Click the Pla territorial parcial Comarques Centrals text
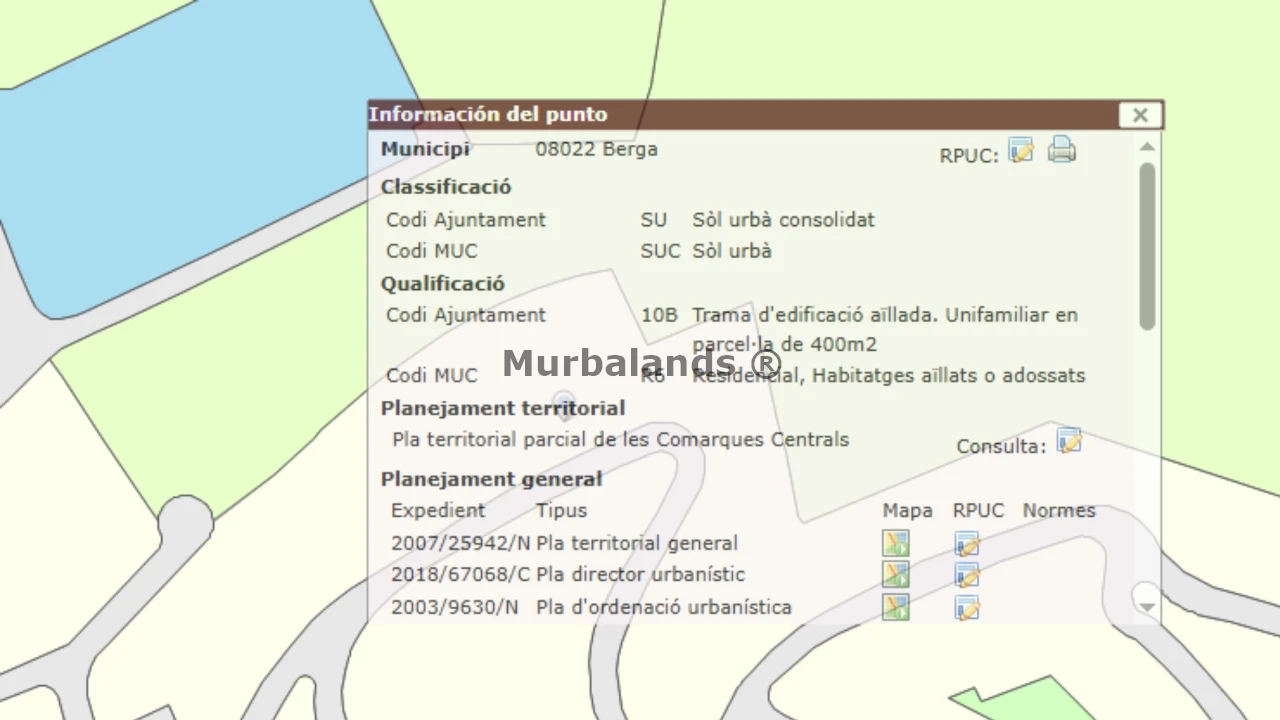This screenshot has width=1280, height=720. pos(620,440)
